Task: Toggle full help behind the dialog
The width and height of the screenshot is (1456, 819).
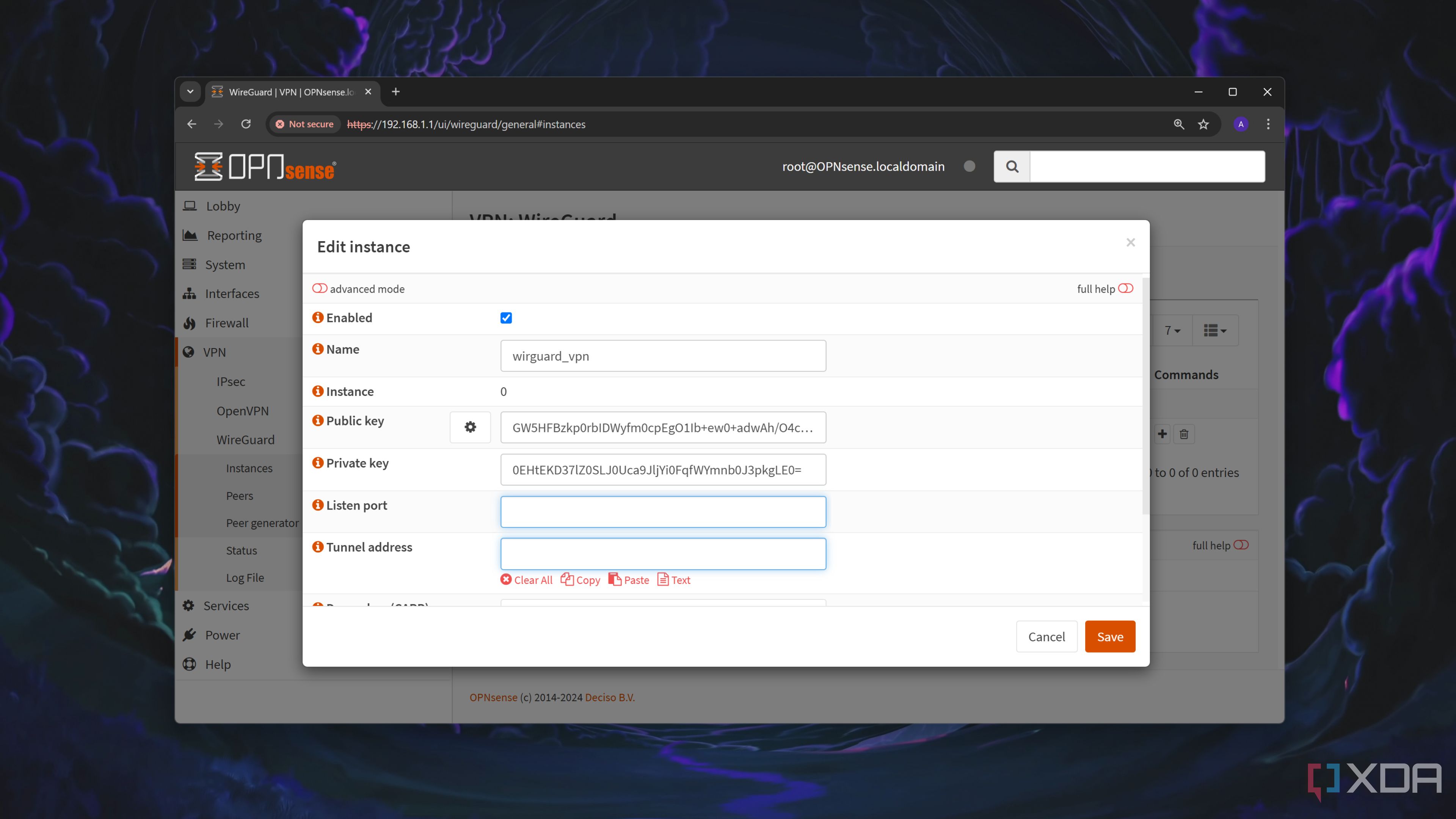Action: (x=1241, y=545)
